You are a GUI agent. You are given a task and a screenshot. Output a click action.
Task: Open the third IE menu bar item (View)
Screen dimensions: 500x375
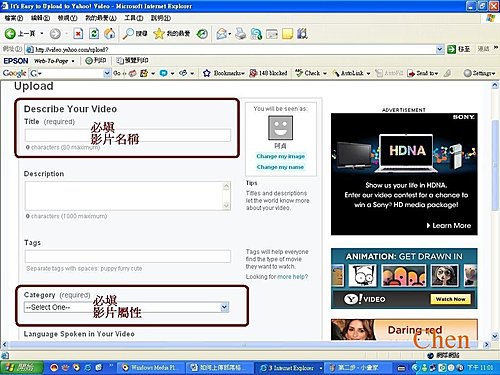point(67,18)
